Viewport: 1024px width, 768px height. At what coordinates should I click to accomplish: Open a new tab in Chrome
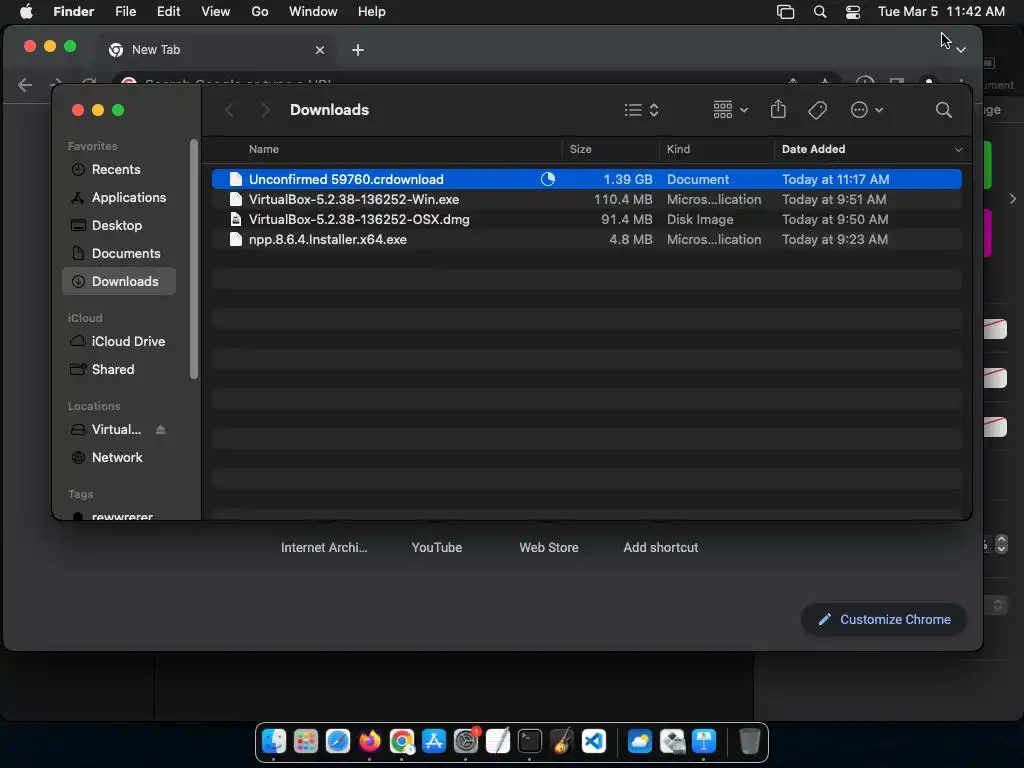pos(358,50)
